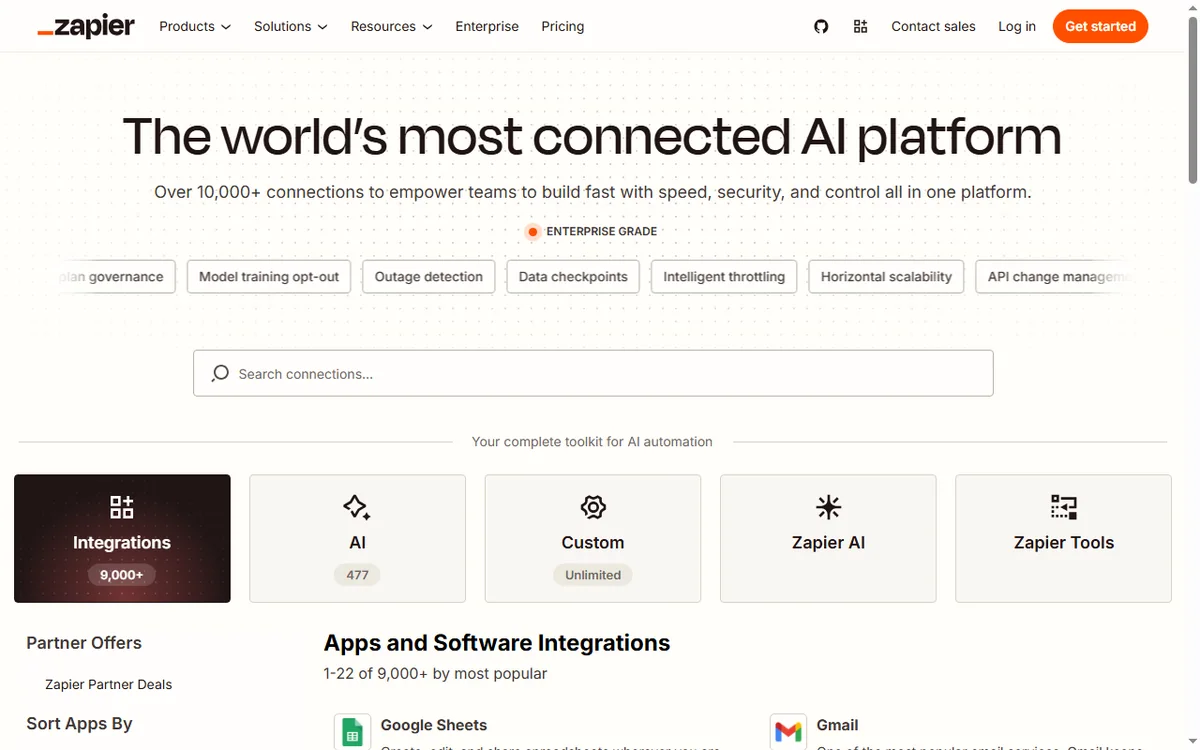Open the Pricing page
Image resolution: width=1200 pixels, height=750 pixels.
563,27
